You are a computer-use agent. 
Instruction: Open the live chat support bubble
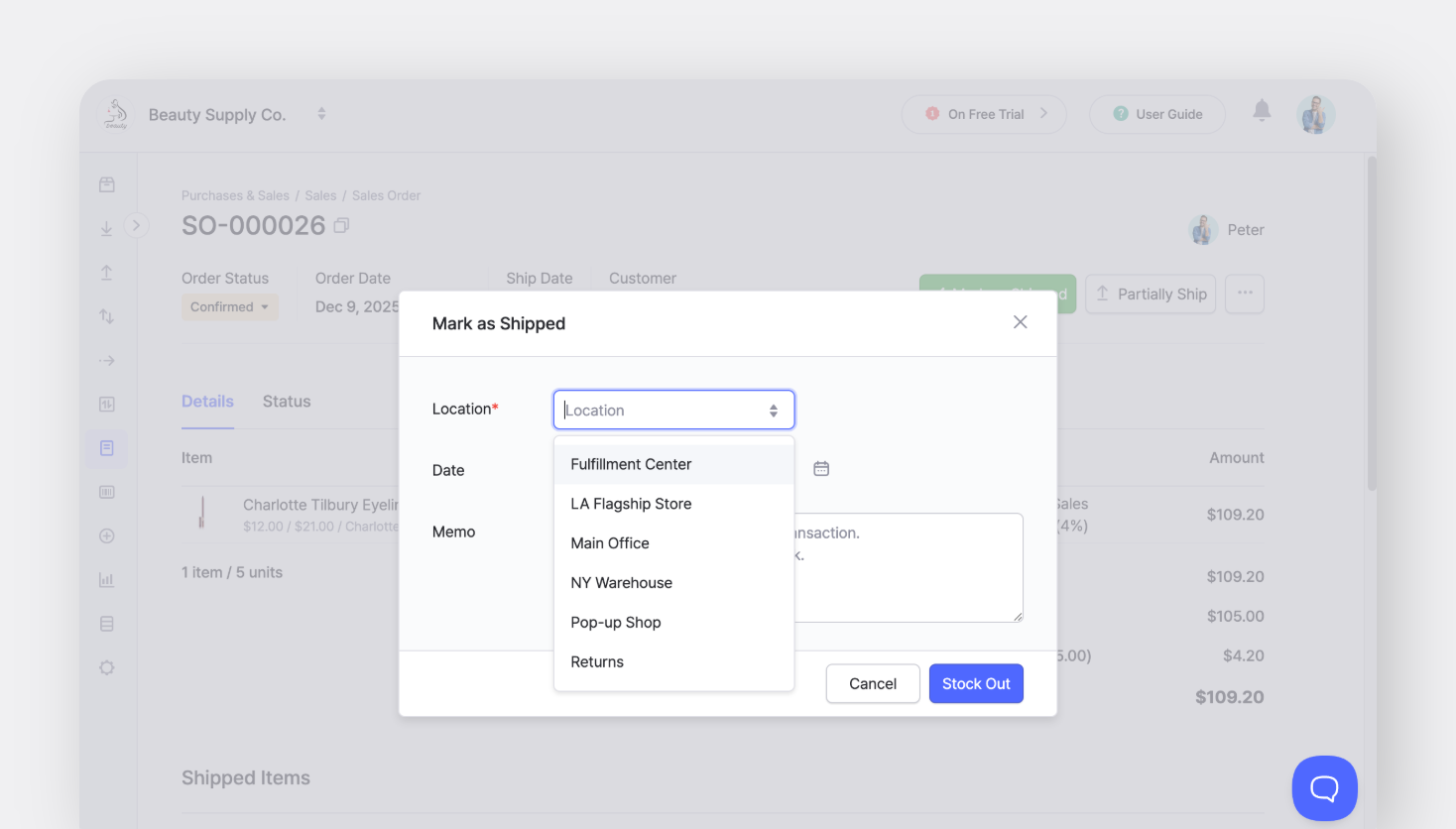pos(1324,788)
